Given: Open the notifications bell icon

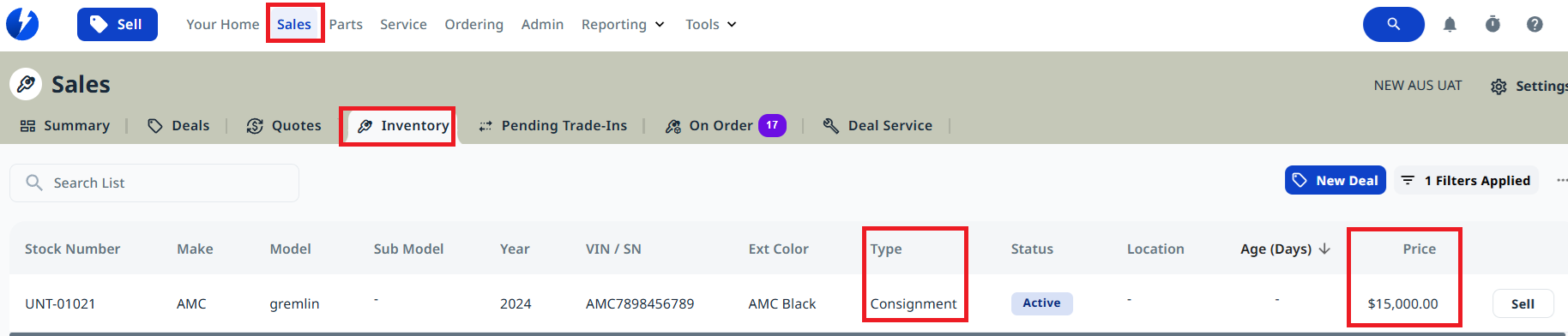Looking at the screenshot, I should click(x=1450, y=25).
